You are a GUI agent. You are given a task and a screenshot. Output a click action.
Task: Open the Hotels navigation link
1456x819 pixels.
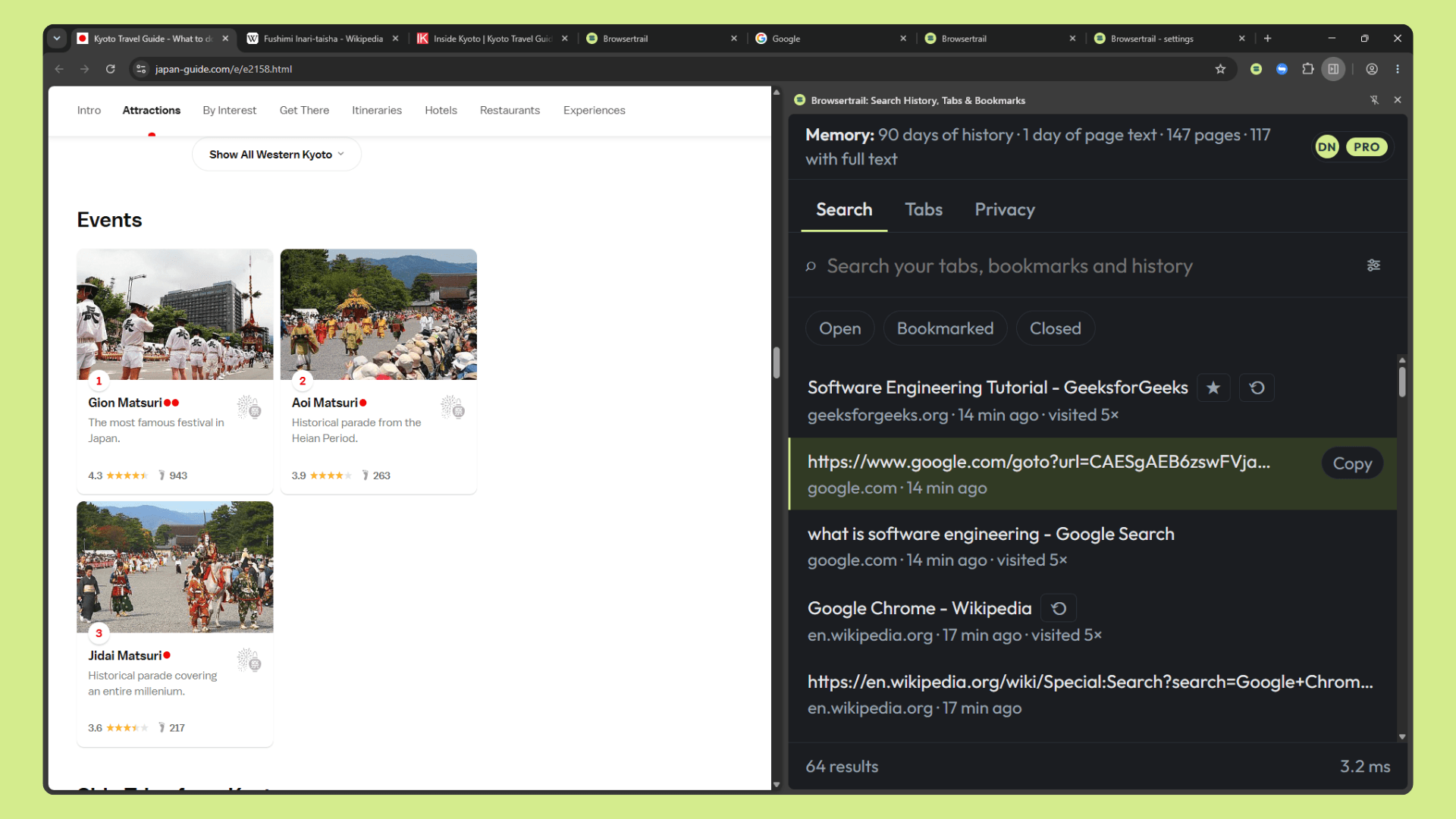[x=441, y=111]
